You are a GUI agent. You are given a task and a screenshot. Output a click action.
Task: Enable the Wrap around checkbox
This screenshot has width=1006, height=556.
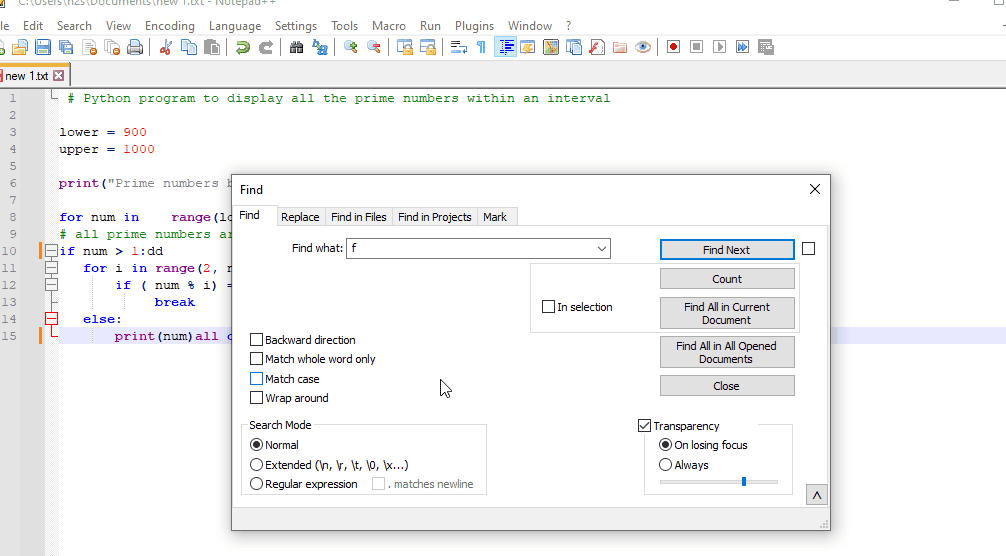pyautogui.click(x=256, y=398)
